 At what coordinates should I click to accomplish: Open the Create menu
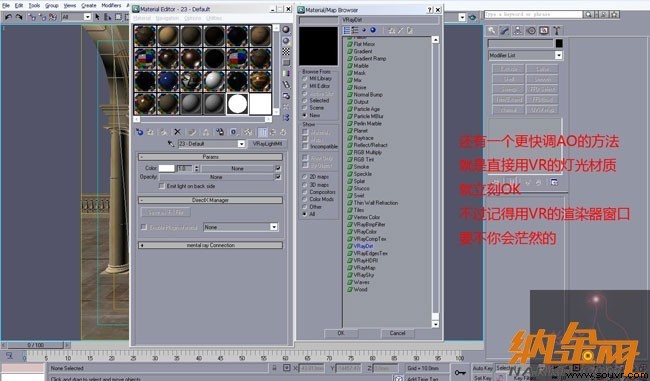(x=88, y=5)
